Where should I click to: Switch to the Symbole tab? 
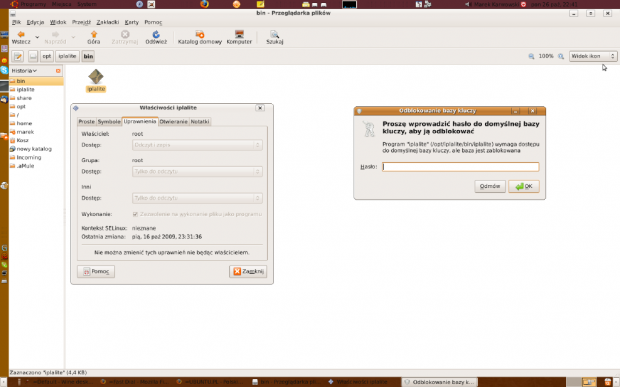(109, 122)
